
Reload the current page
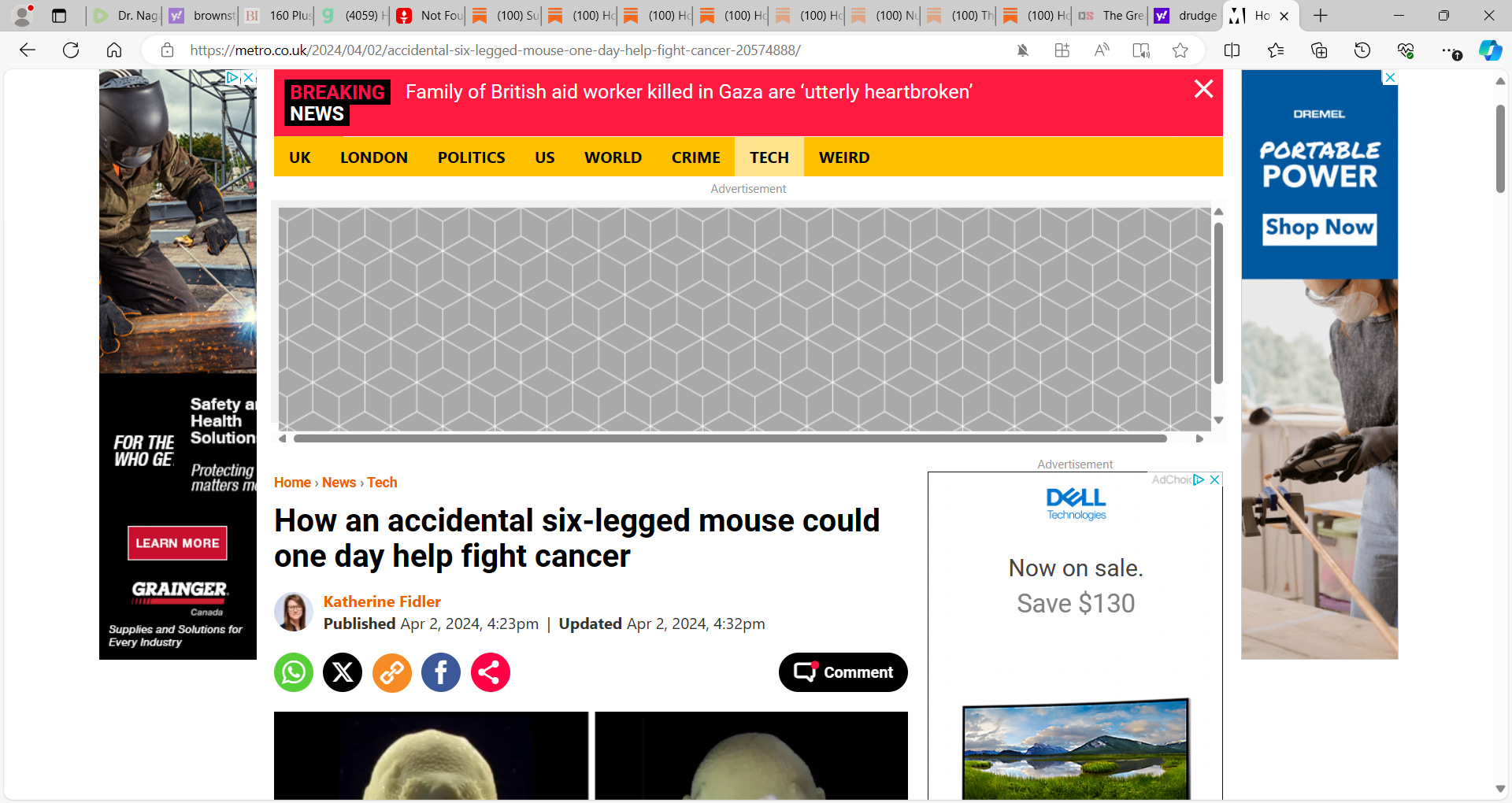71,50
